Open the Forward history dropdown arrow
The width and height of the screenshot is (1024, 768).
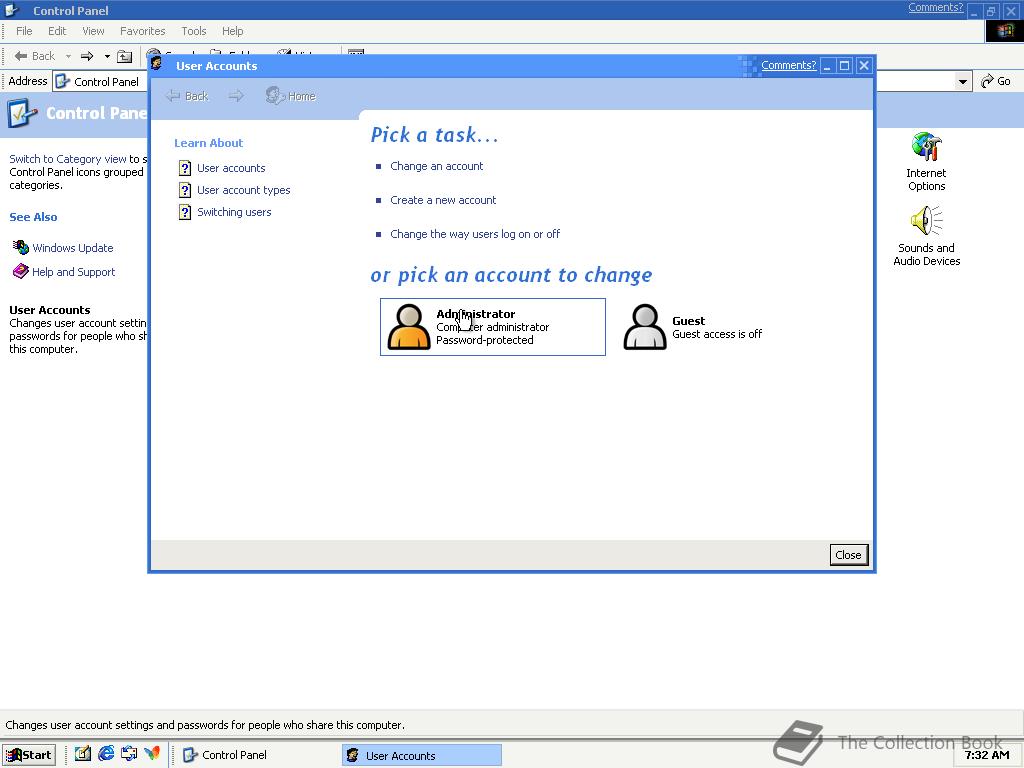(106, 56)
